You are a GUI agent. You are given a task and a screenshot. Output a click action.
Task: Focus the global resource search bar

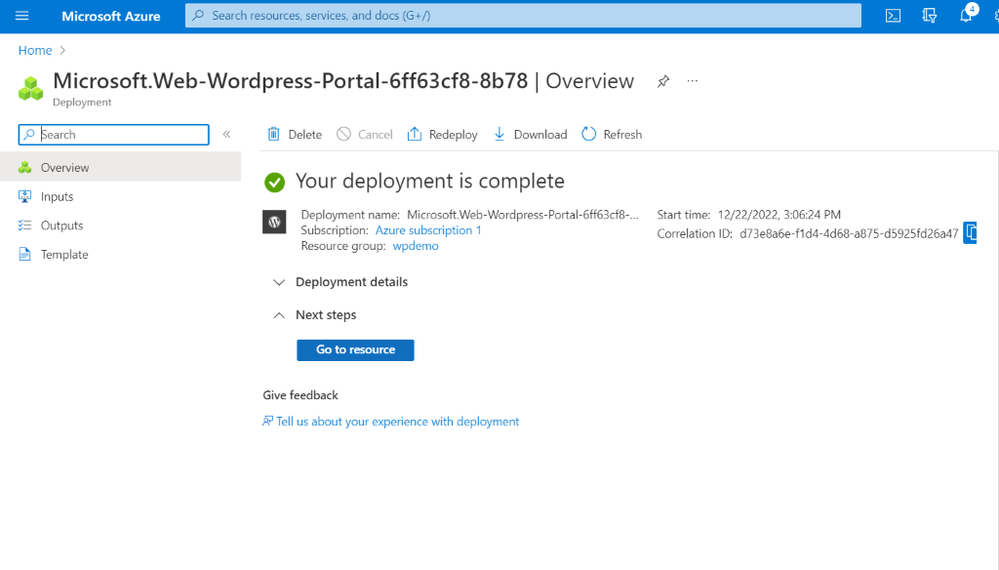523,15
